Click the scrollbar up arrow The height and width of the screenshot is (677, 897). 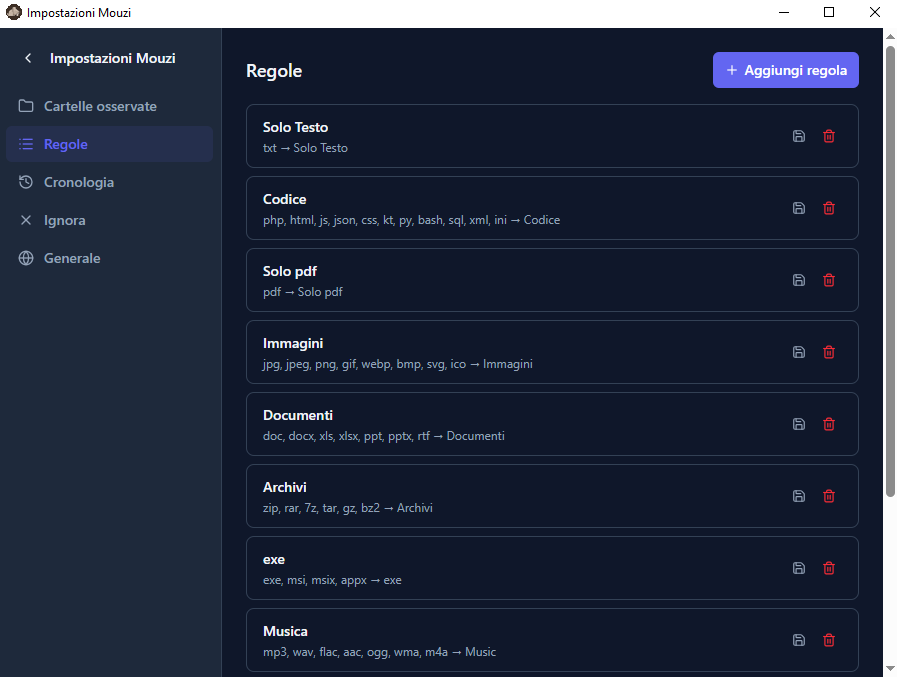point(890,36)
